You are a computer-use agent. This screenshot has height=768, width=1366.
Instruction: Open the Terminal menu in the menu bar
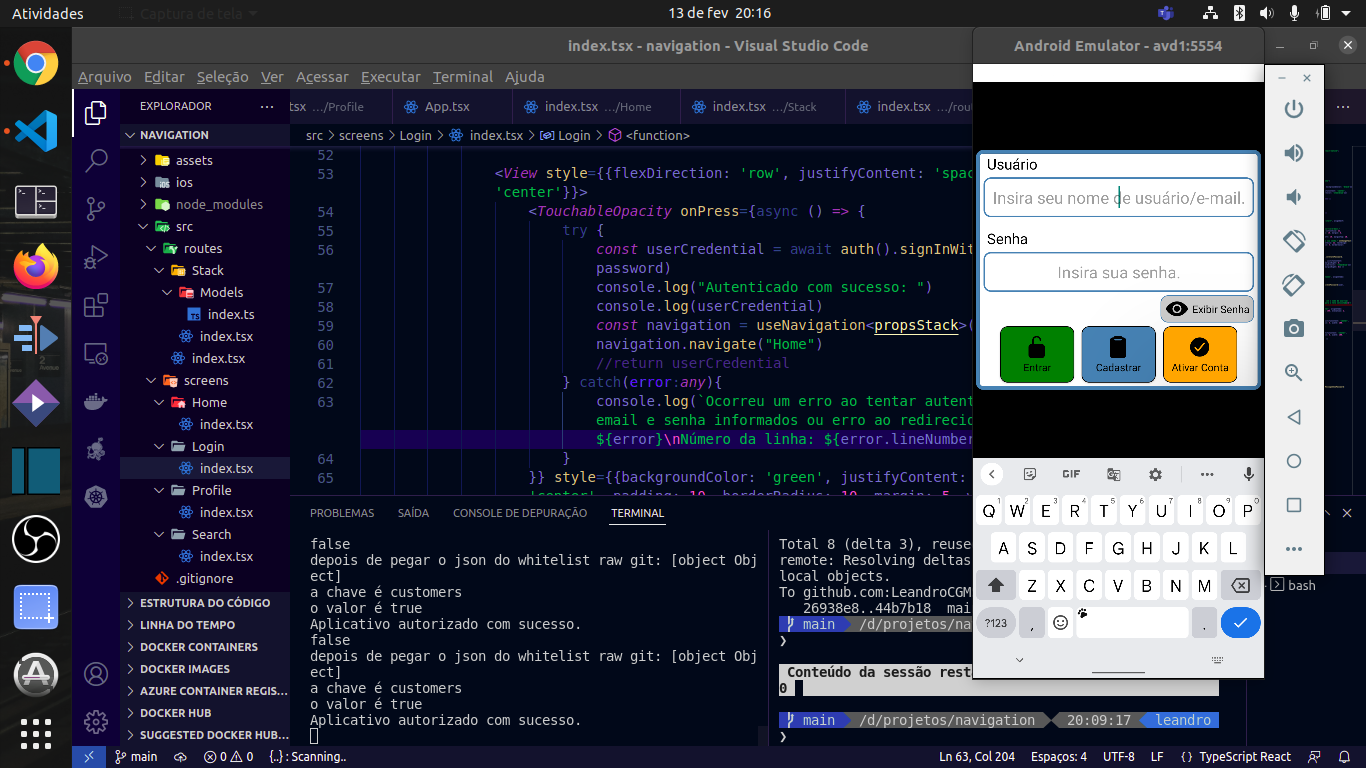coord(463,77)
